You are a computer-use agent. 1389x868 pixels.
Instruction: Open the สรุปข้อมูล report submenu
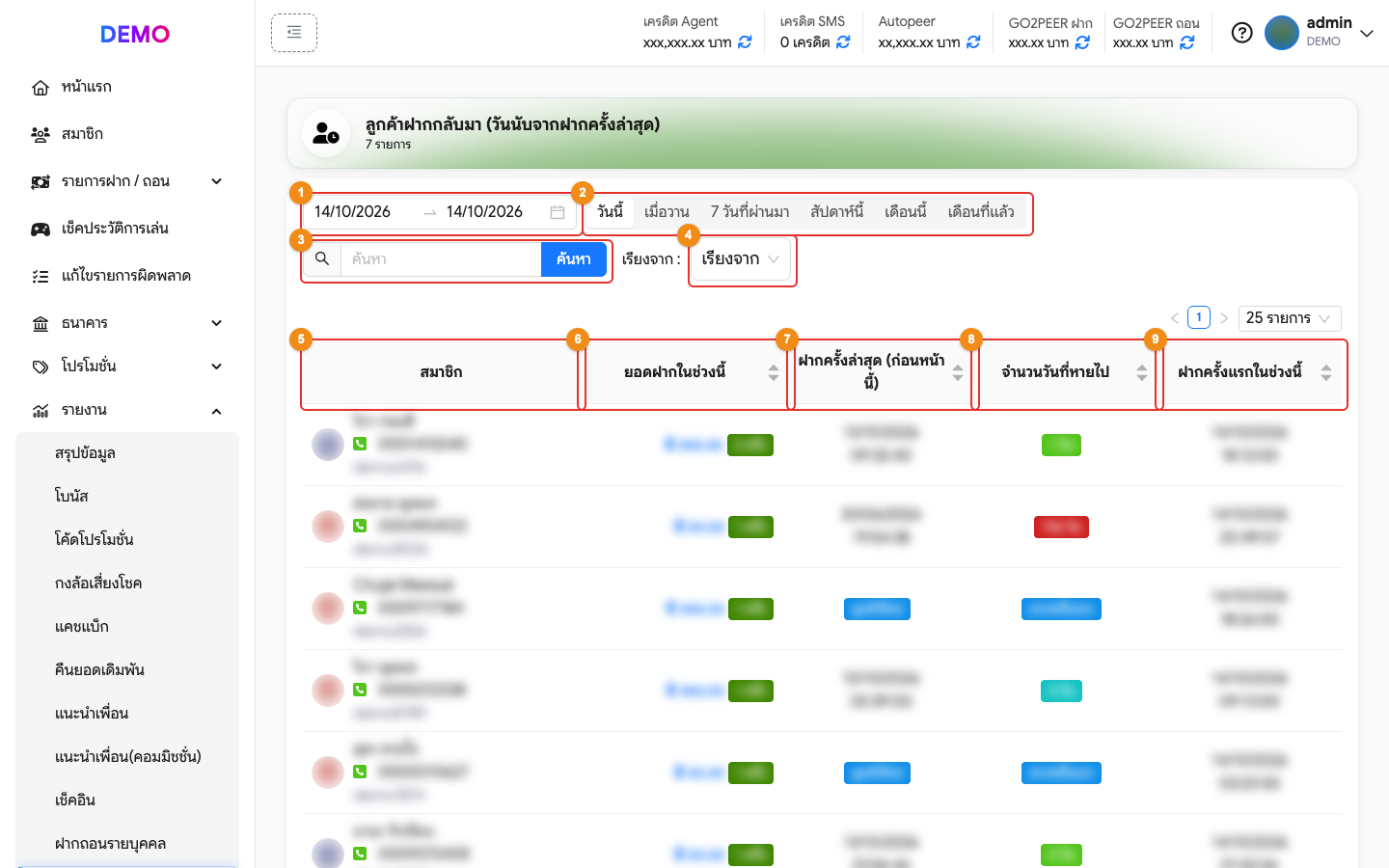127,453
